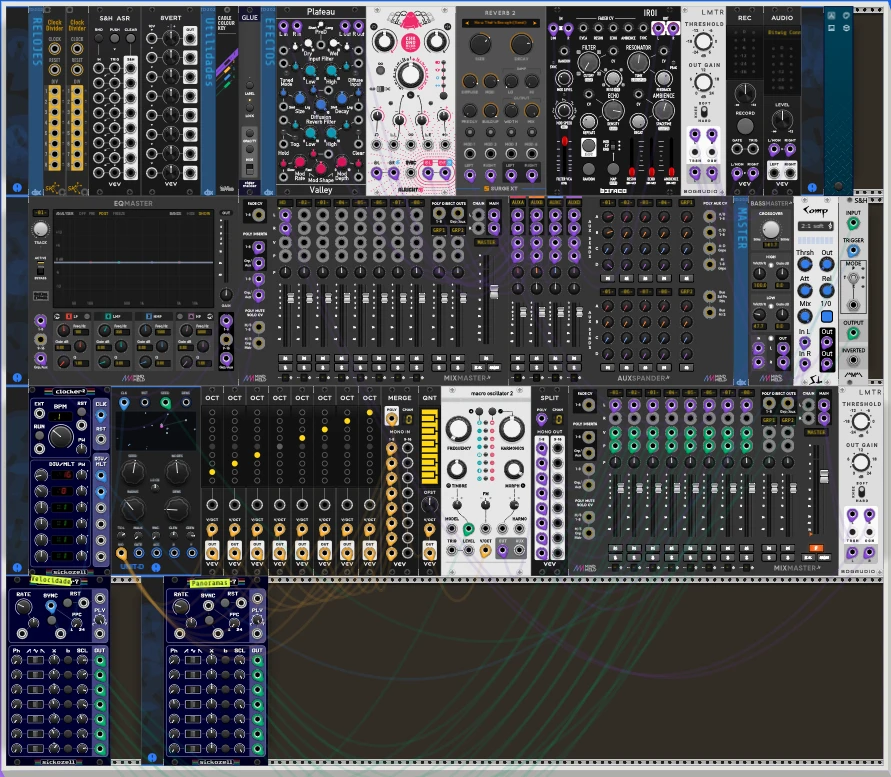Screen dimensions: 891x777
Task: Click the EQMaster TRACK knob
Action: tap(40, 228)
